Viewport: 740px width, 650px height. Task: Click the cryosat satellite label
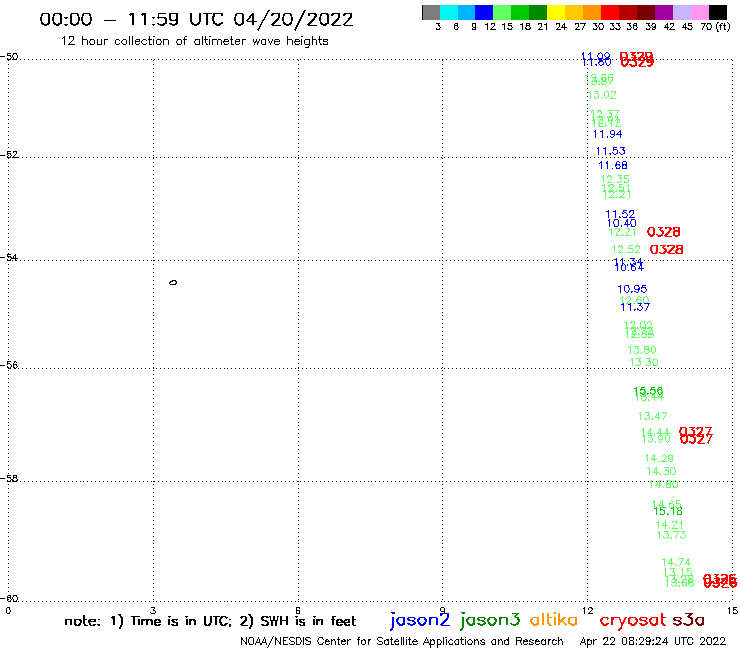[633, 620]
